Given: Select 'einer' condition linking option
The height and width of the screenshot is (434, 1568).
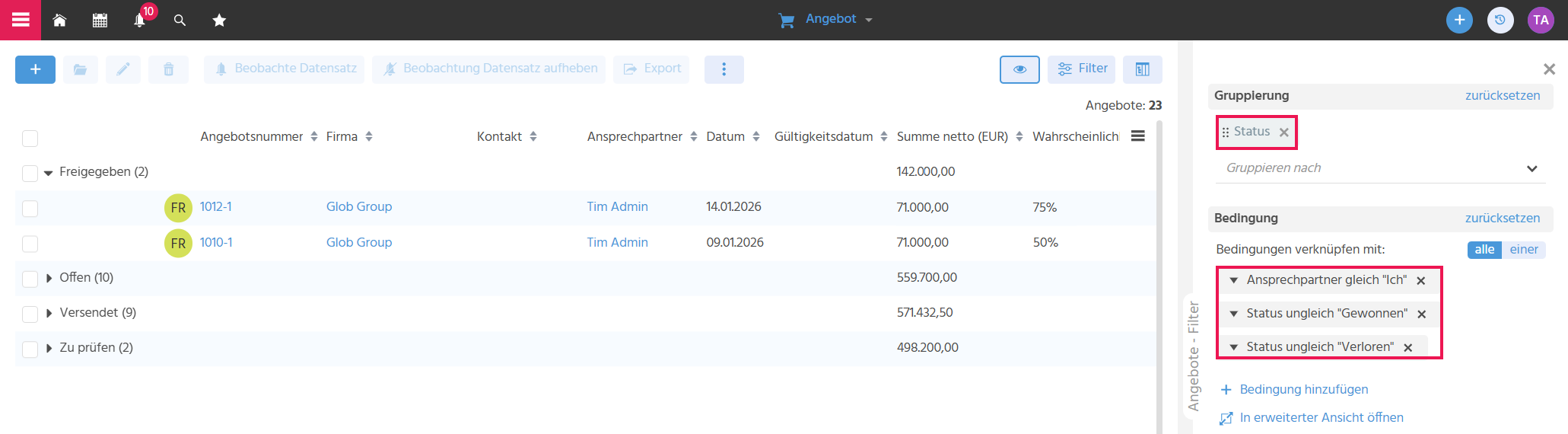Looking at the screenshot, I should (x=1524, y=250).
